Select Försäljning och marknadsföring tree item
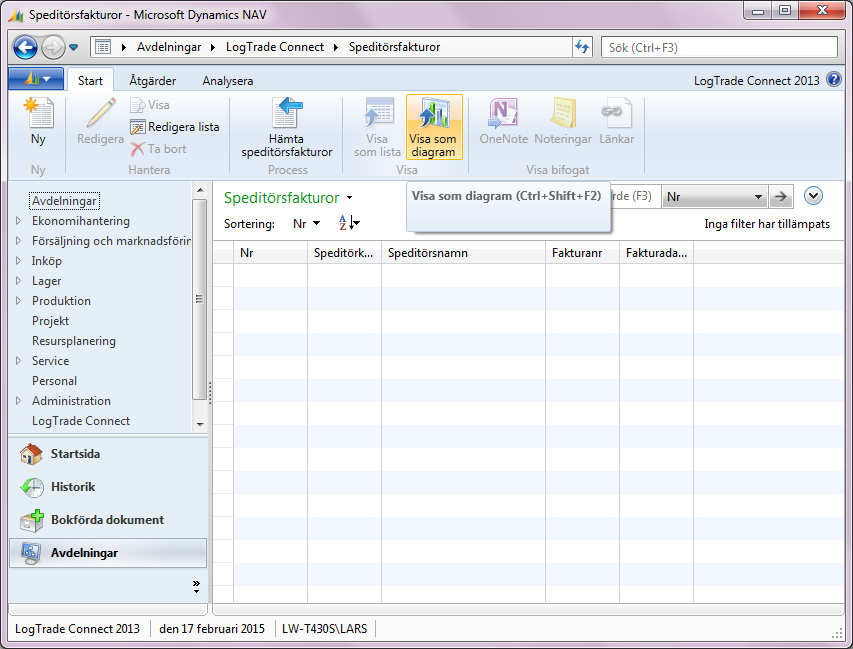This screenshot has height=649, width=853. point(111,241)
